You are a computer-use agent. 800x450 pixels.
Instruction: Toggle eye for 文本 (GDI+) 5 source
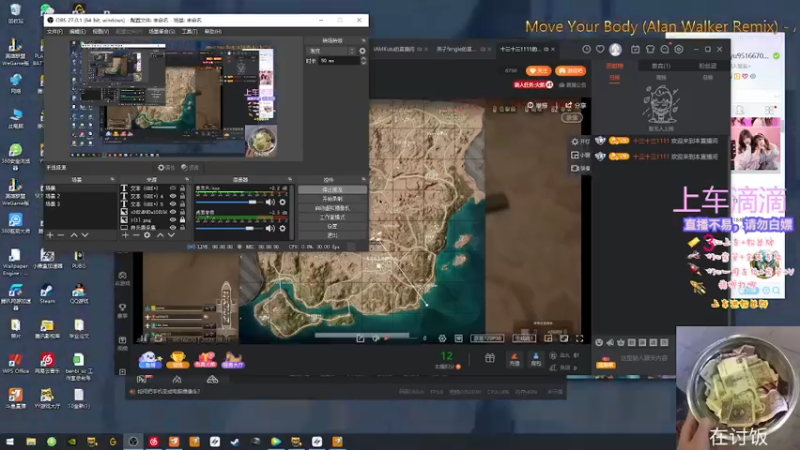[172, 204]
